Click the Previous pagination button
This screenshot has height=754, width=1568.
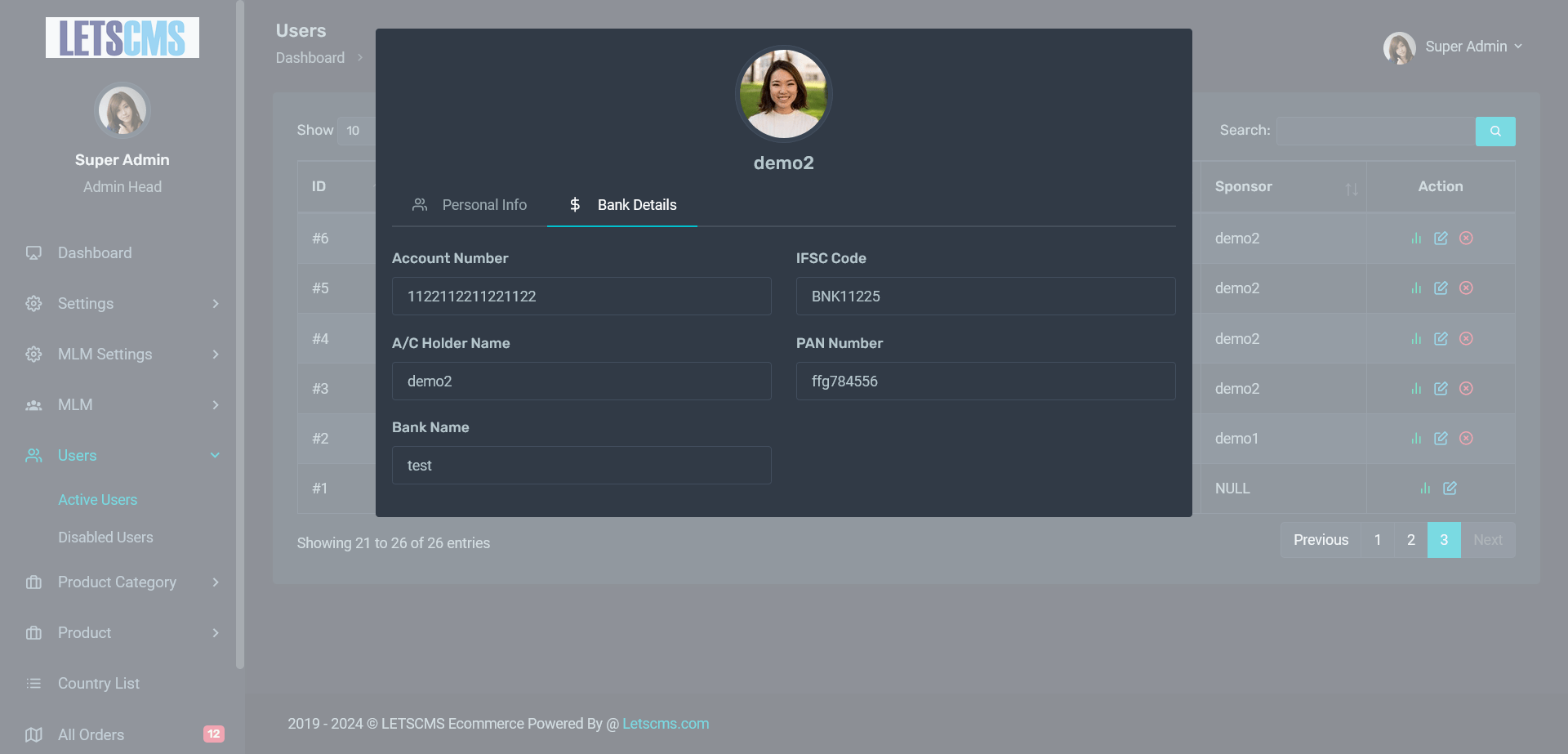click(x=1320, y=539)
